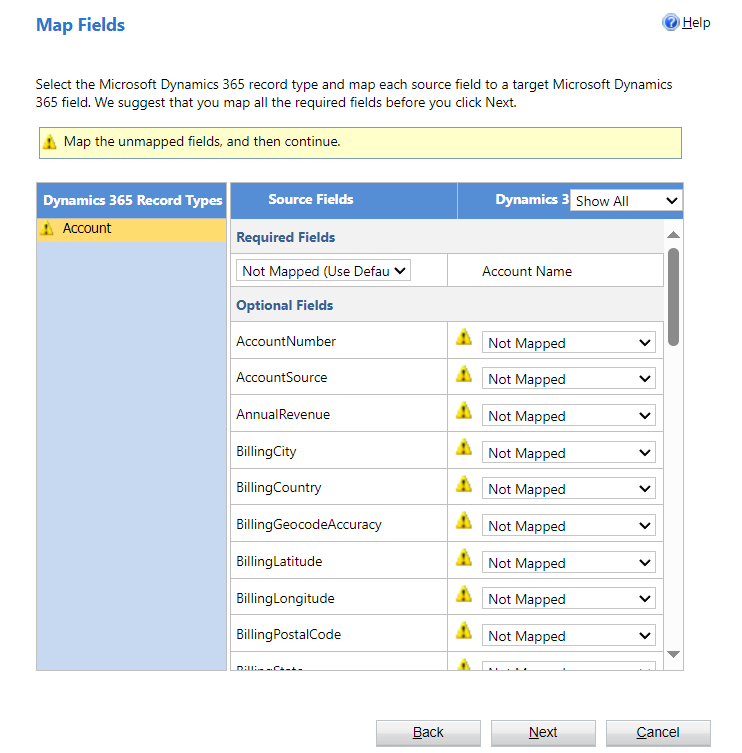Click Dynamics 365 Record Types header
This screenshot has height=753, width=742.
tap(132, 200)
